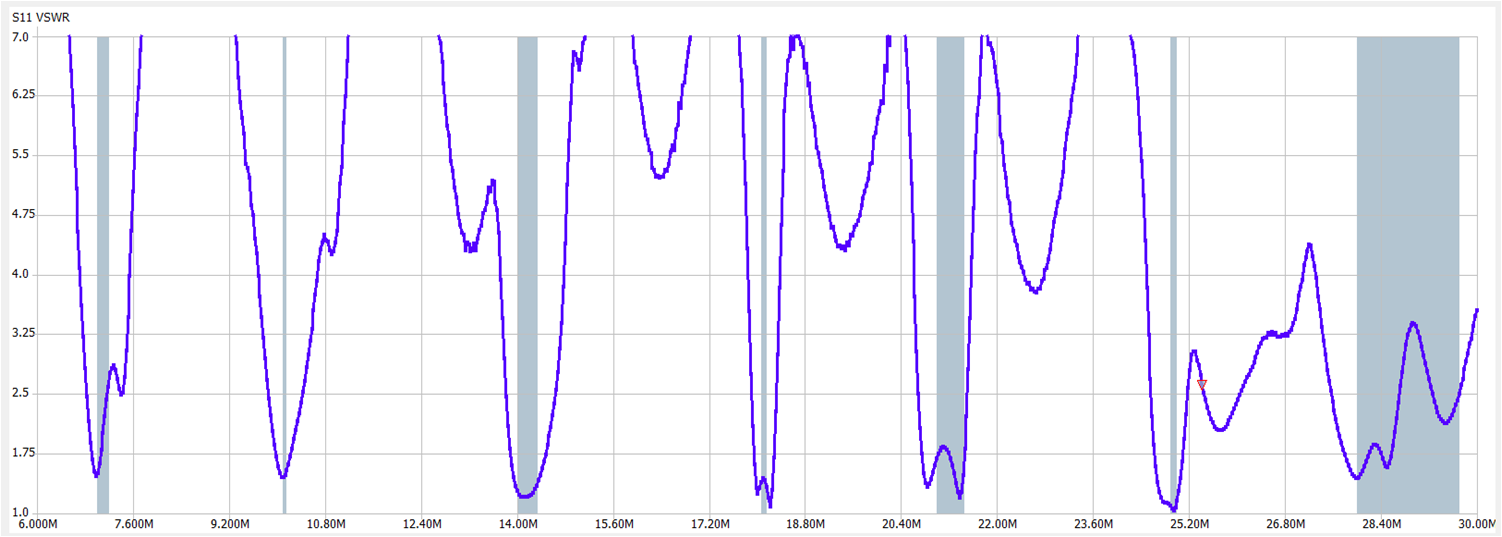The width and height of the screenshot is (1502, 537).
Task: Click the 4.0 Y-axis label
Action: click(19, 274)
